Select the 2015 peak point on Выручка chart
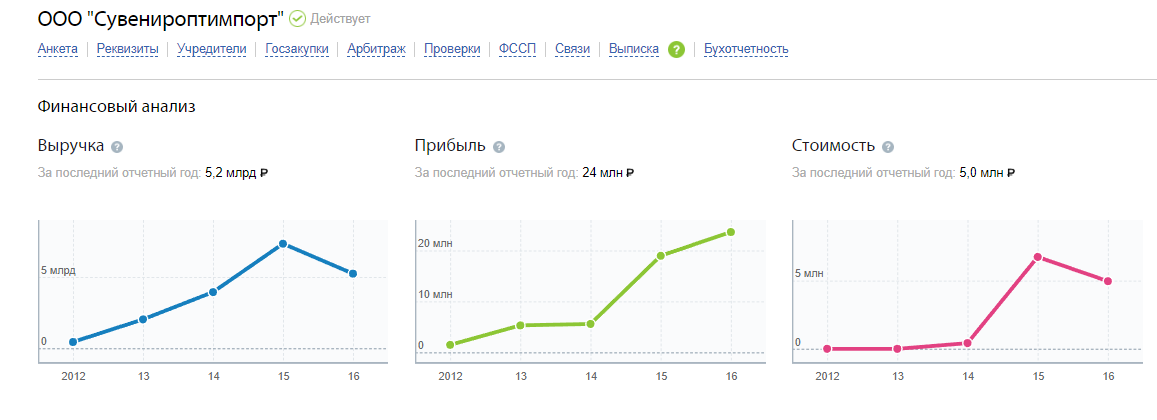Screen dimensions: 1157x420 coord(283,244)
